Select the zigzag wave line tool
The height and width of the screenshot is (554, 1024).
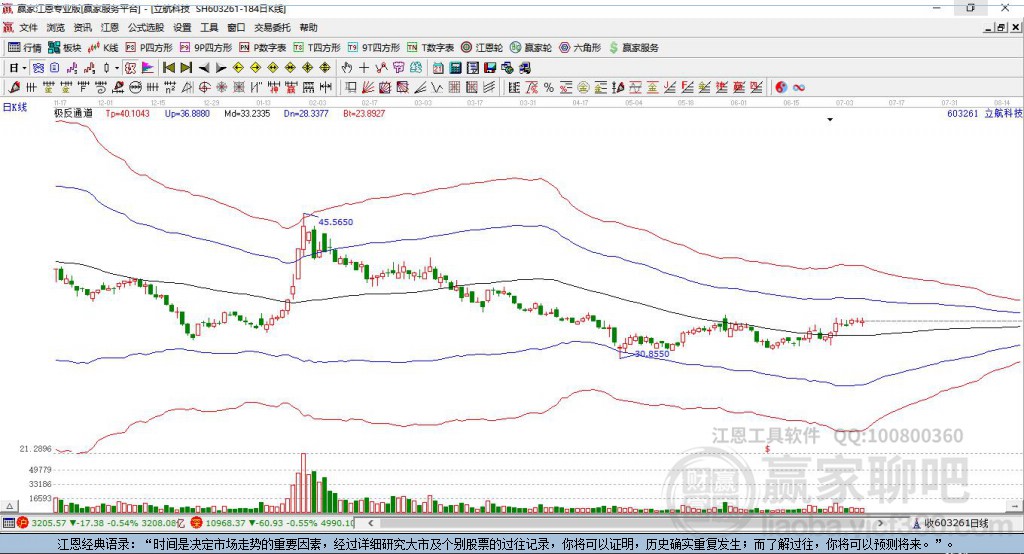pos(436,87)
